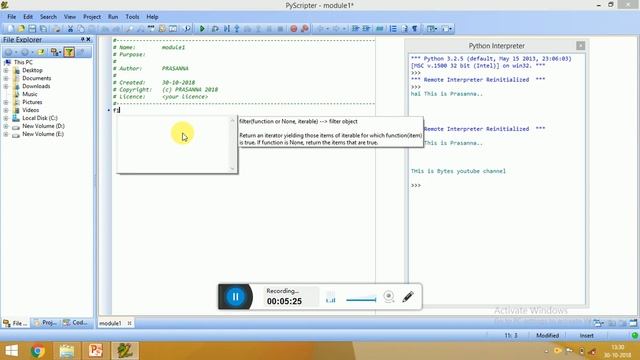Open PowerPoint from the taskbar

96,351
